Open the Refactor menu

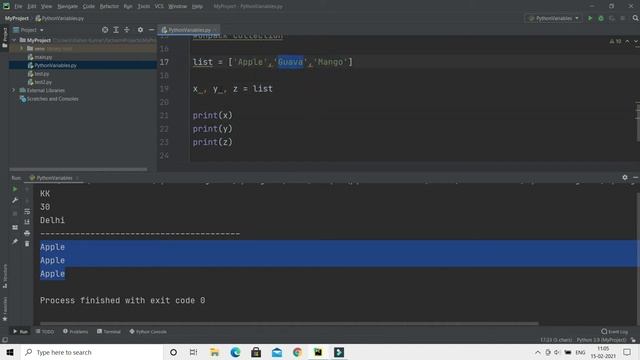109,7
